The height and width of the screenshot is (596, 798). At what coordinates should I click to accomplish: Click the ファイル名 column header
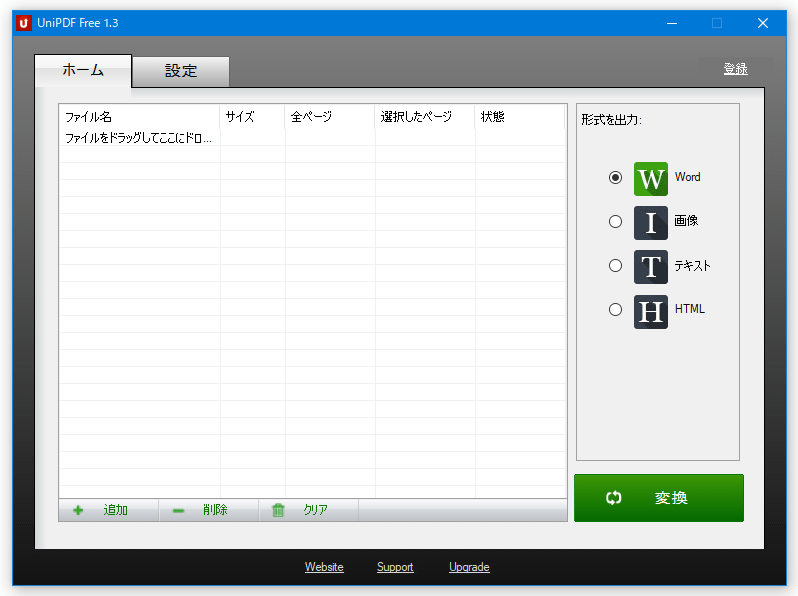139,117
